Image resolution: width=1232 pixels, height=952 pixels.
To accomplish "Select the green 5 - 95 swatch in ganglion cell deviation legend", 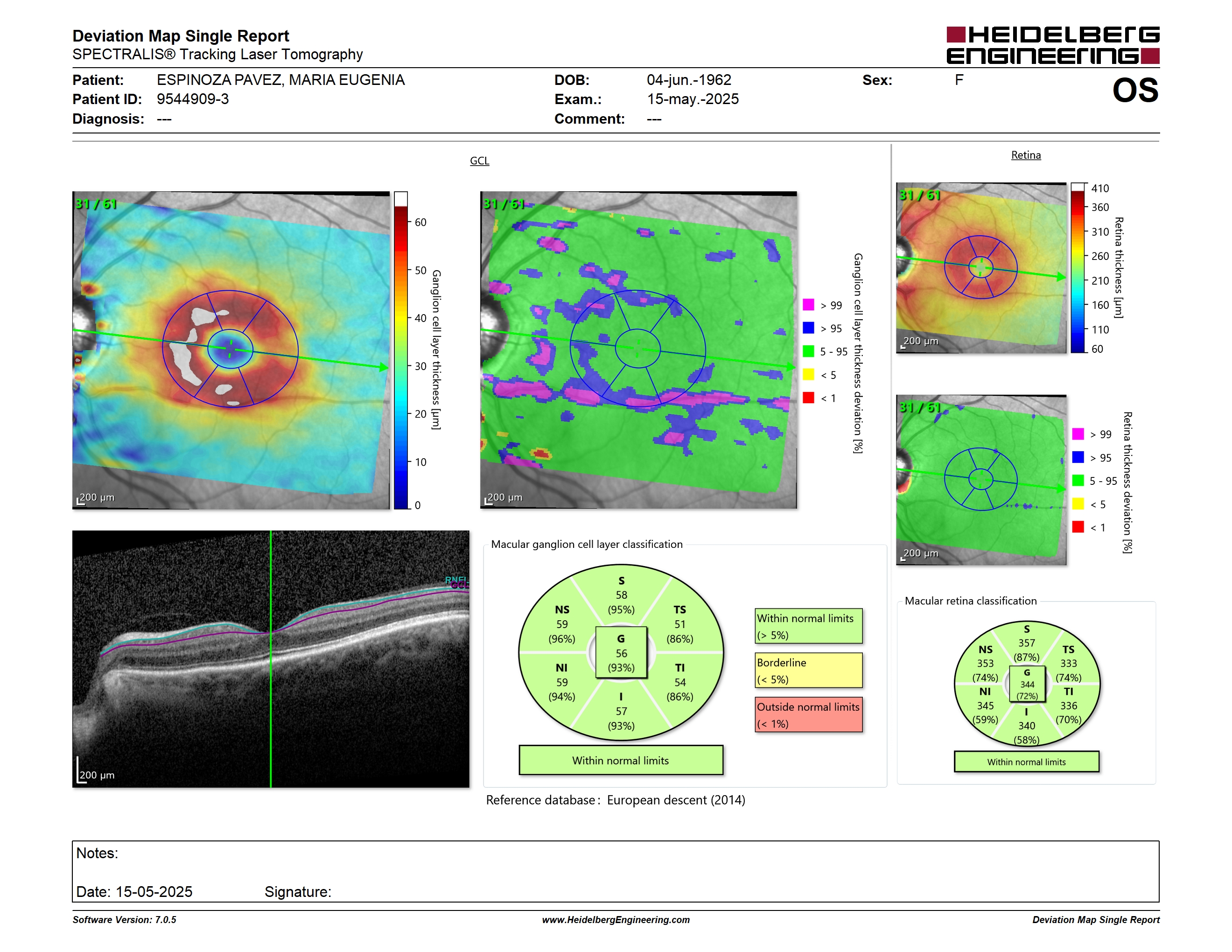I will coord(808,351).
